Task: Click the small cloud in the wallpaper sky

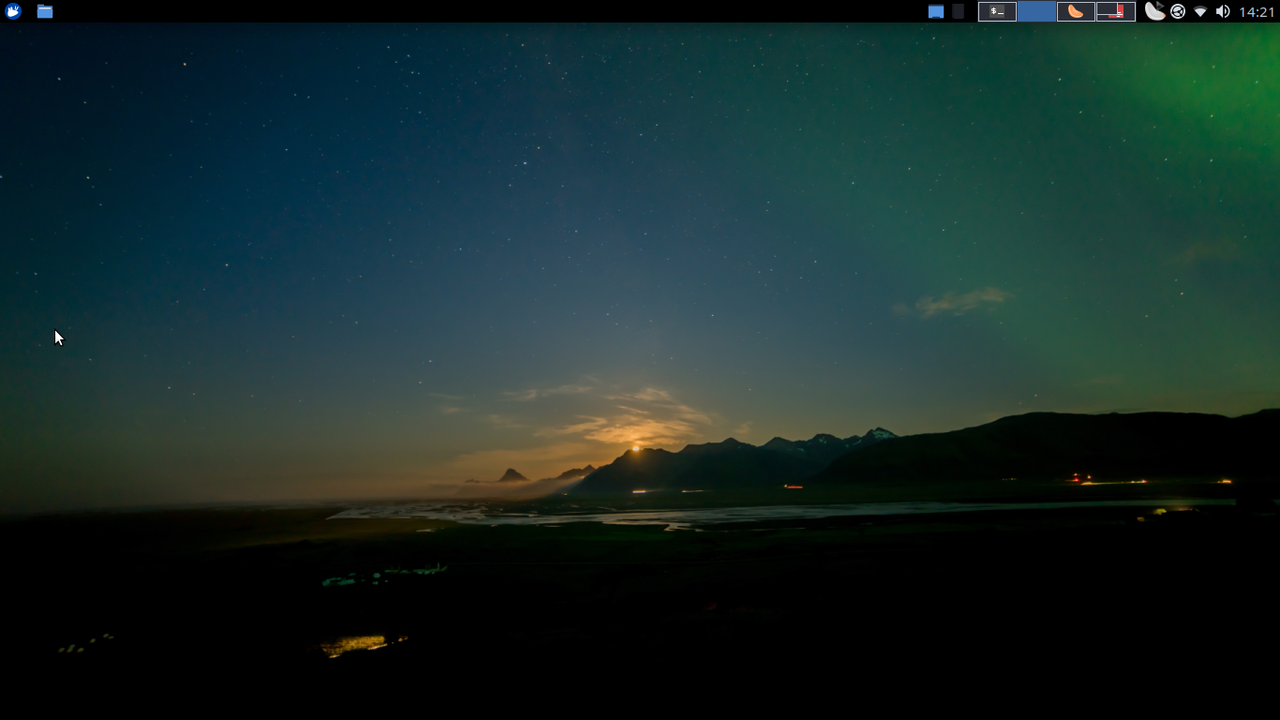Action: [x=953, y=302]
